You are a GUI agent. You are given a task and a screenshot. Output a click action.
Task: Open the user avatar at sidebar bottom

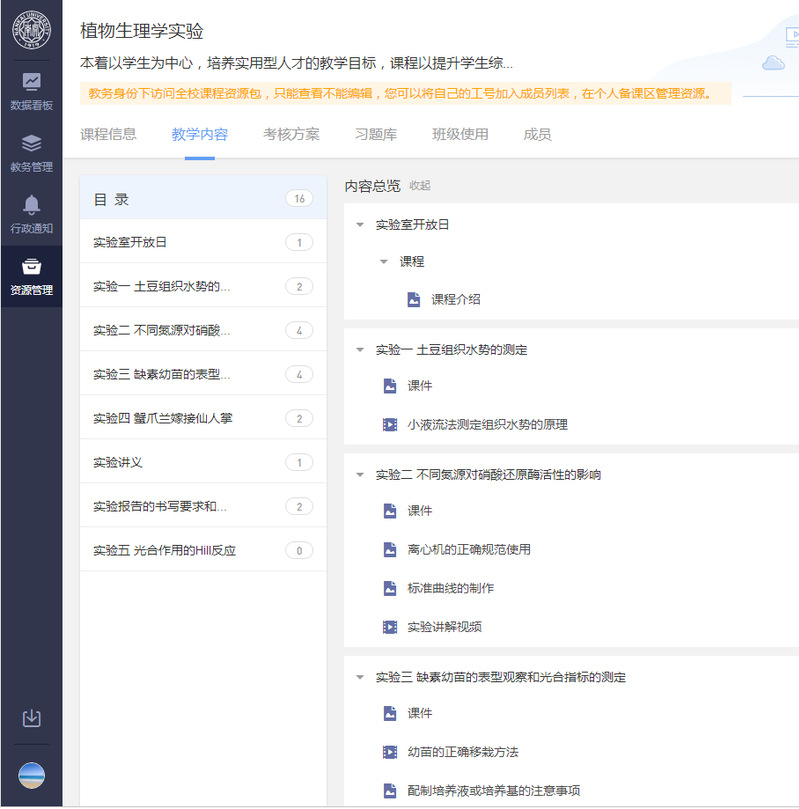pyautogui.click(x=31, y=776)
